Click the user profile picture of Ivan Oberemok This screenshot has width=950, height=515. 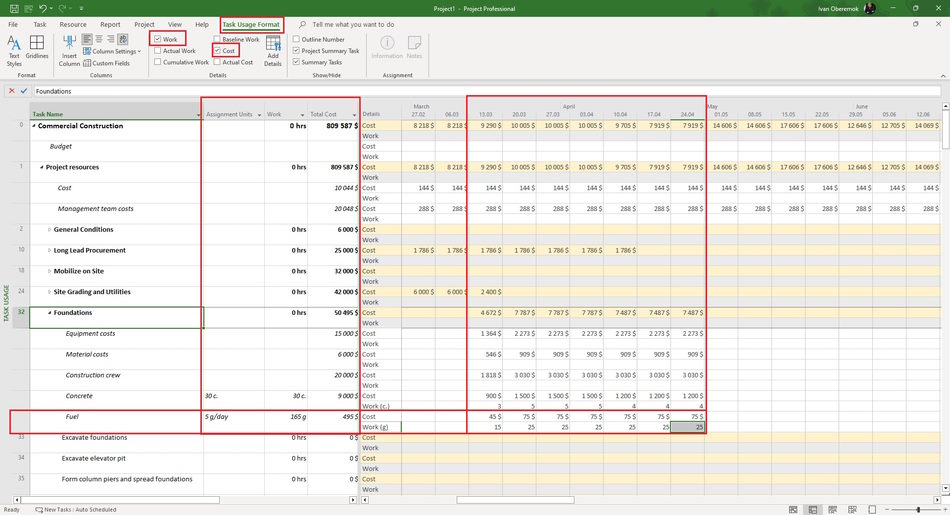coord(870,8)
